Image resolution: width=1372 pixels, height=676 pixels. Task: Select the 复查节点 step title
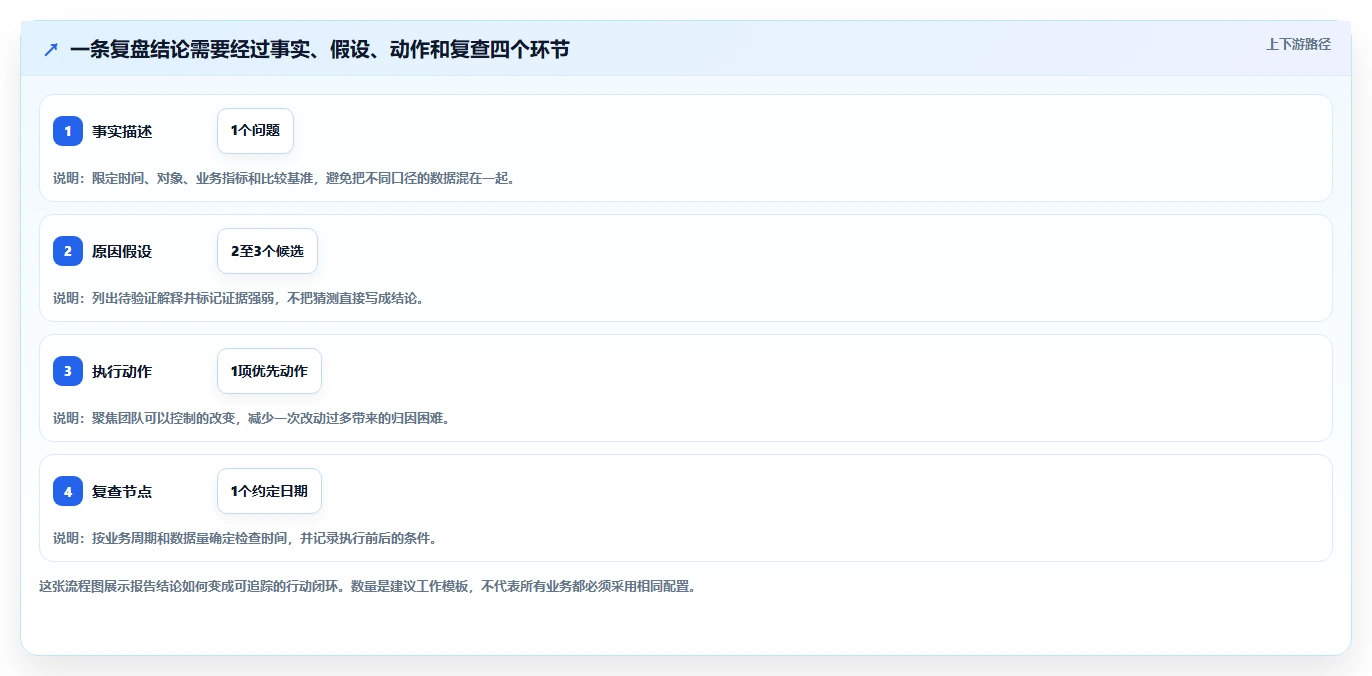122,491
